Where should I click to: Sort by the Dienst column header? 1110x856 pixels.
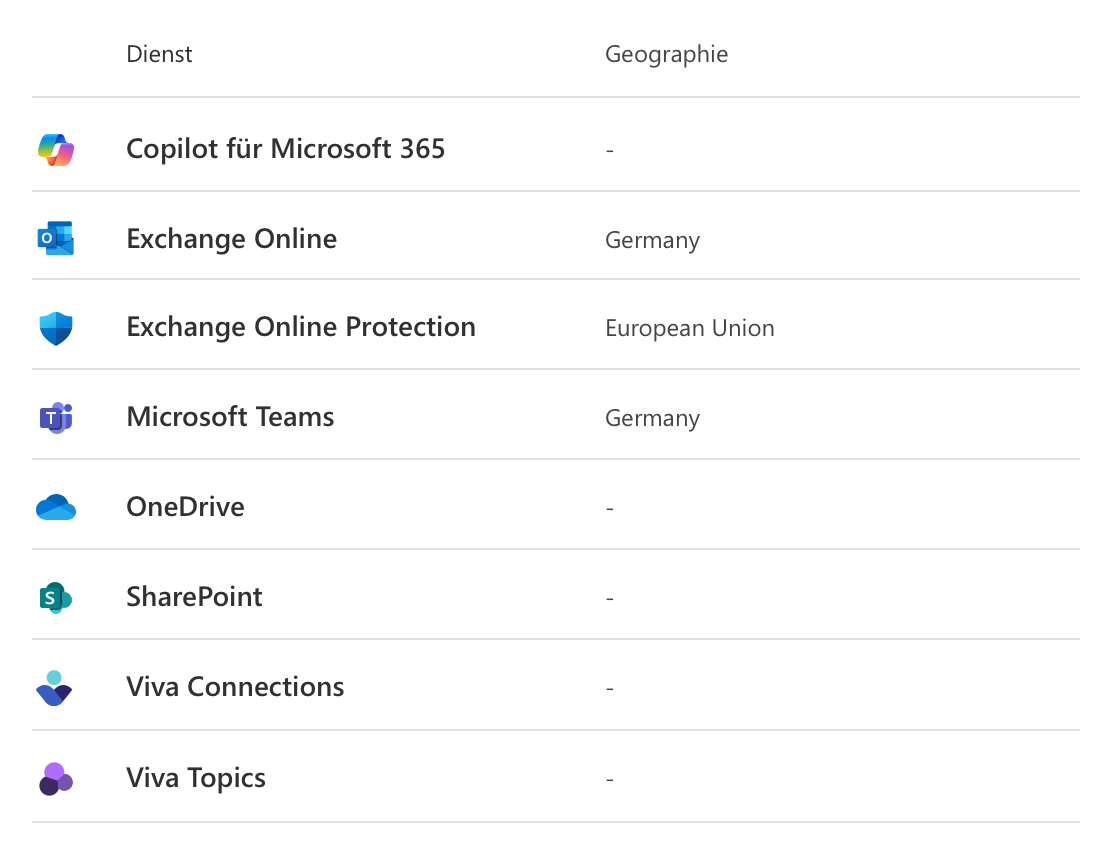tap(159, 54)
